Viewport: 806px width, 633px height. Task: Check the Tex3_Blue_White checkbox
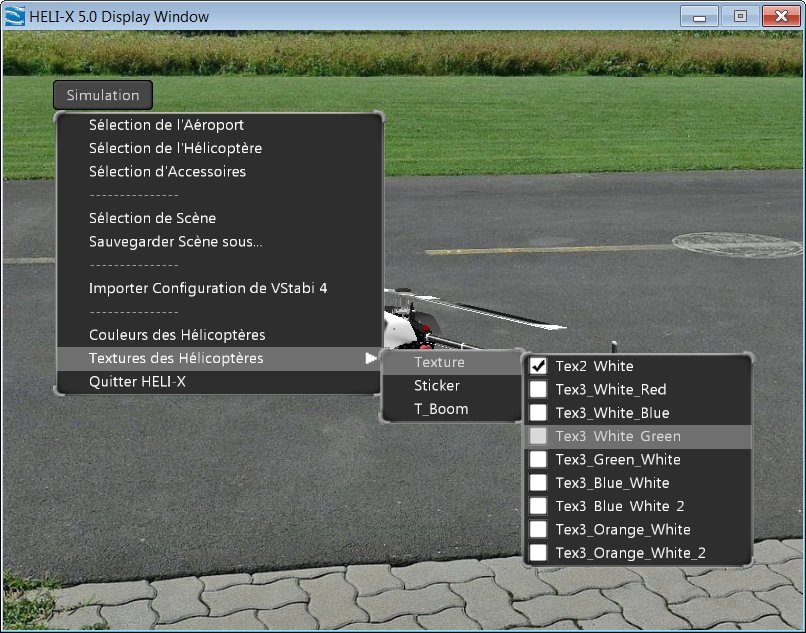pos(538,482)
